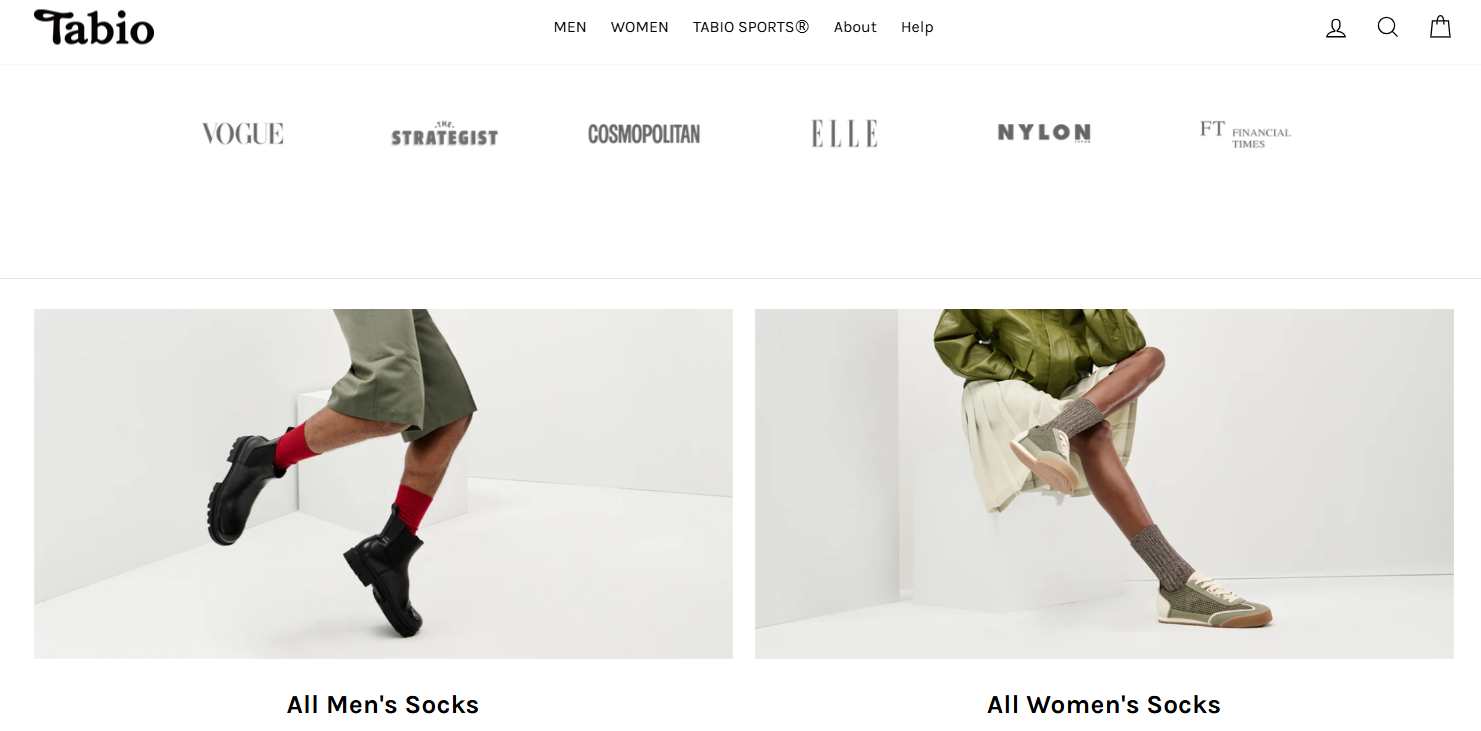Select the Cosmopolitan press logo

click(644, 134)
